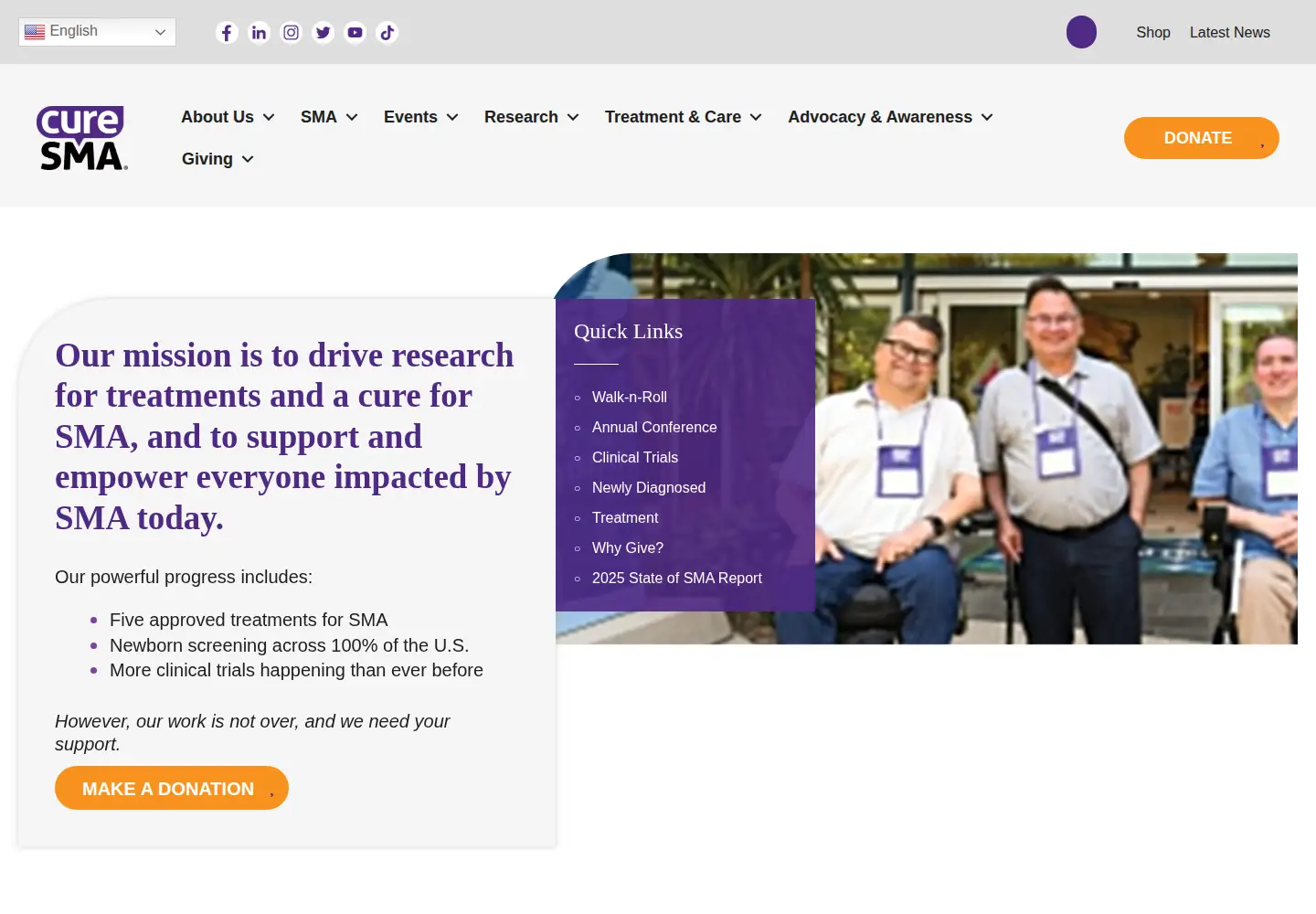Open the 2025 State of SMA Report link
This screenshot has width=1316, height=914.
point(677,578)
